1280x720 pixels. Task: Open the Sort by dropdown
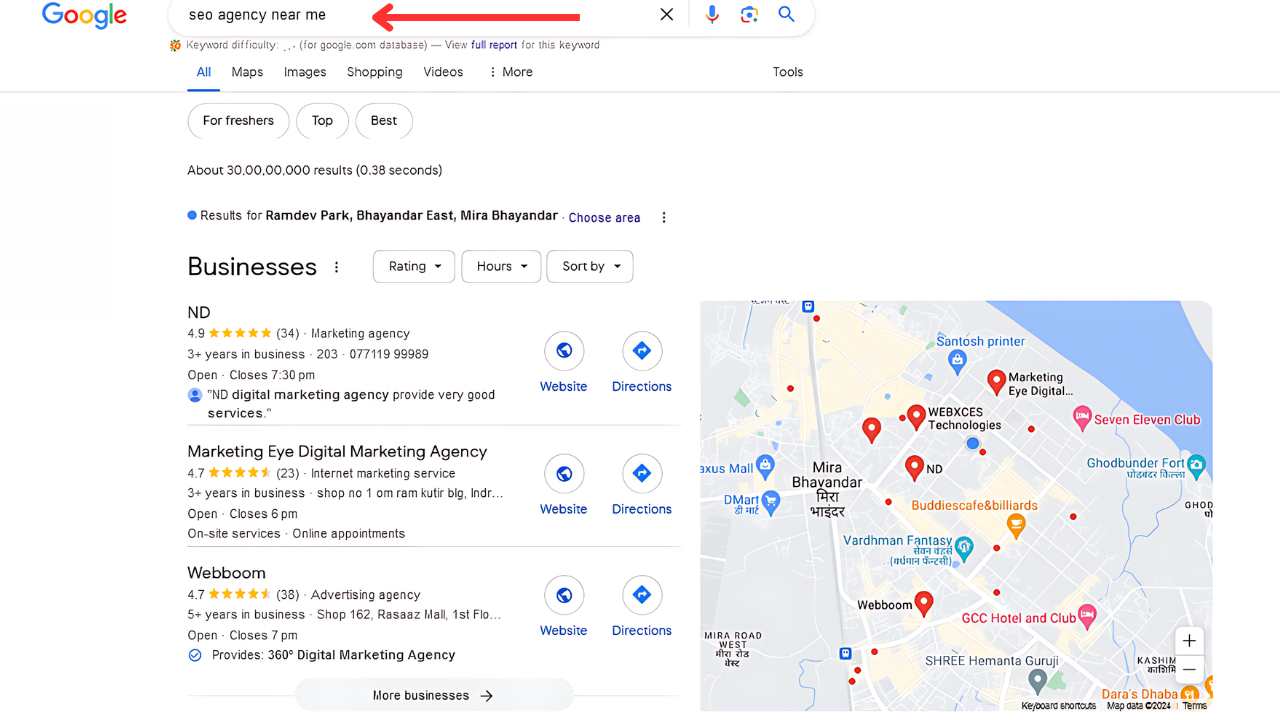click(590, 267)
